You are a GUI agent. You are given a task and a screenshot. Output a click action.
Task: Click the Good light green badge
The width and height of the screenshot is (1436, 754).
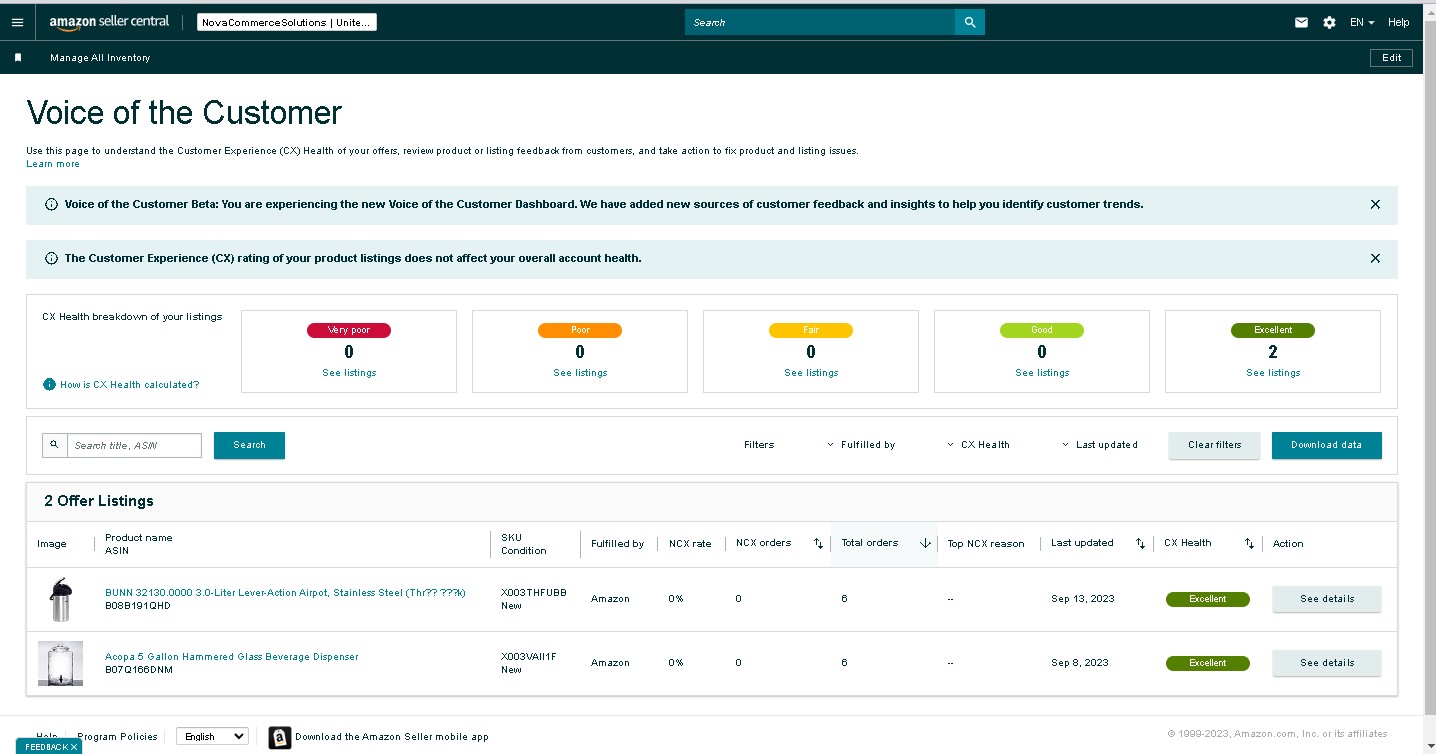(x=1042, y=330)
